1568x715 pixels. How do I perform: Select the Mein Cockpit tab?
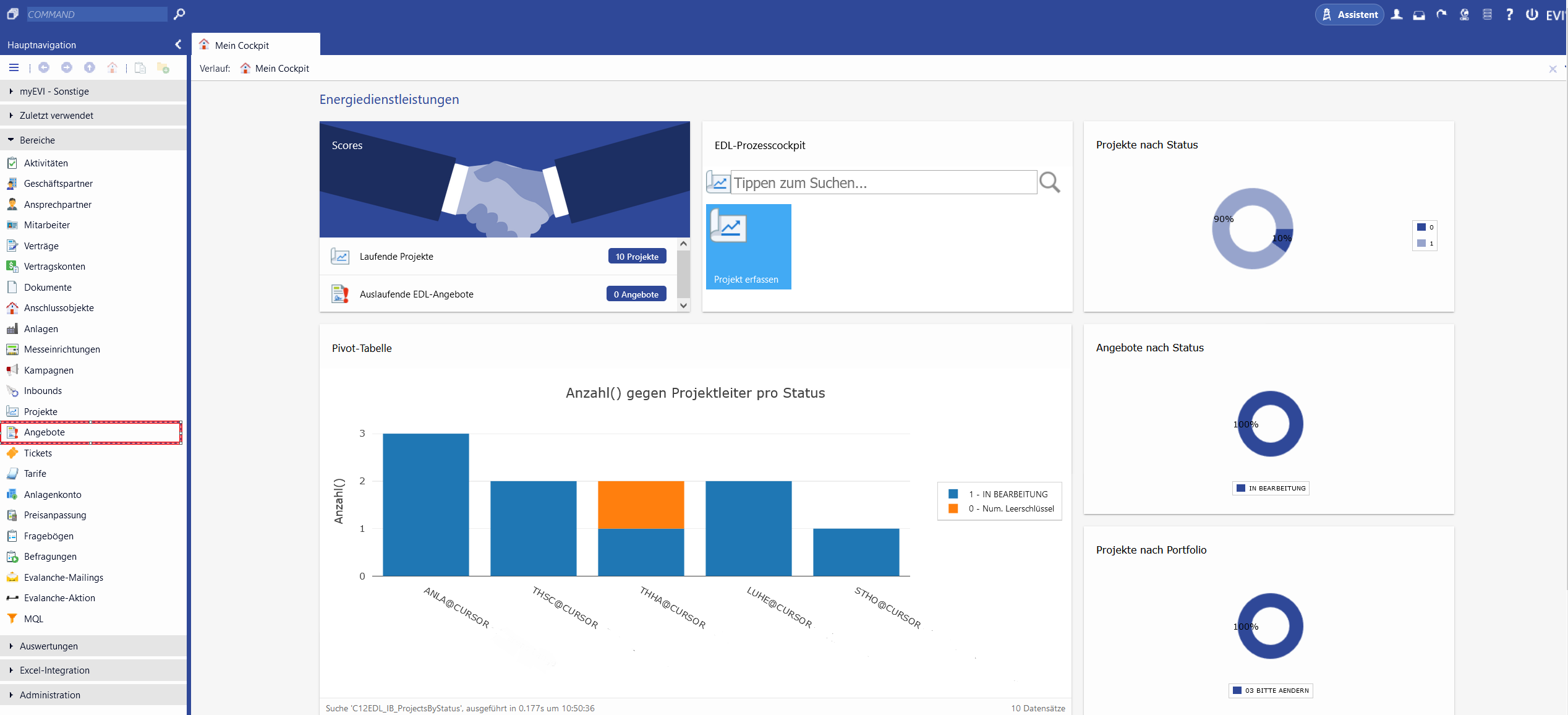pos(242,45)
